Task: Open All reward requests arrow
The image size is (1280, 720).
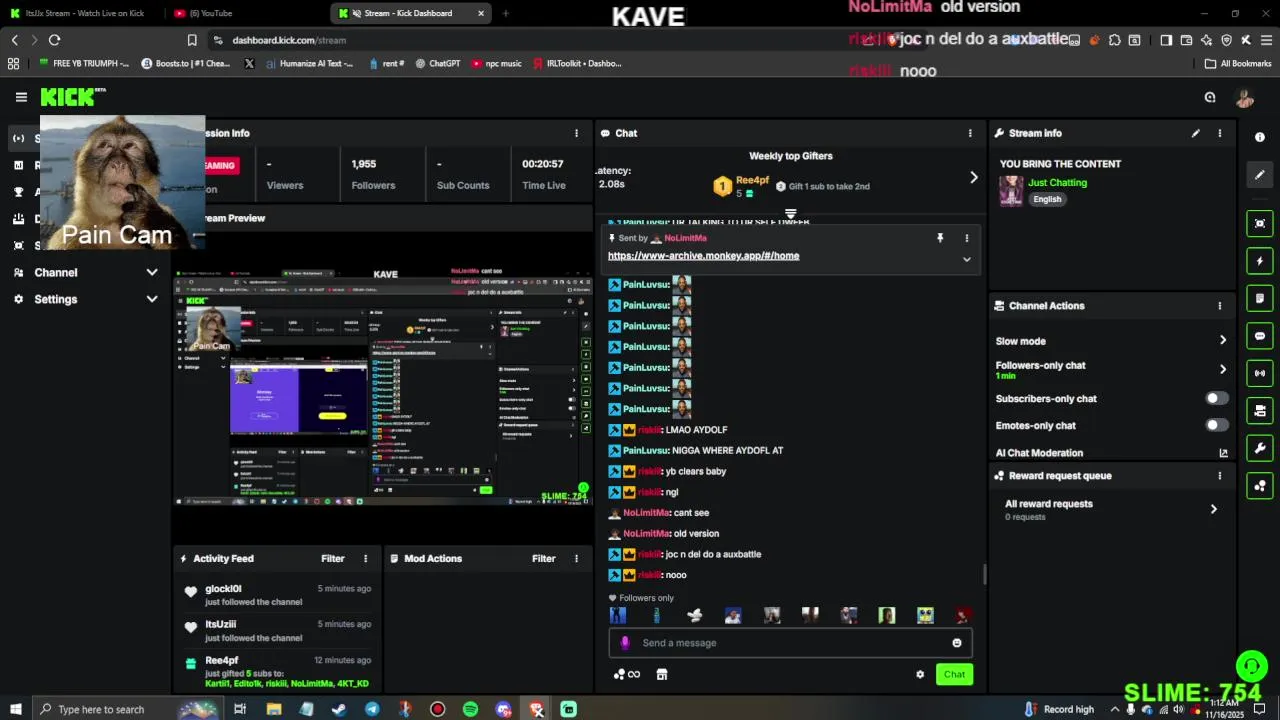Action: point(1213,509)
